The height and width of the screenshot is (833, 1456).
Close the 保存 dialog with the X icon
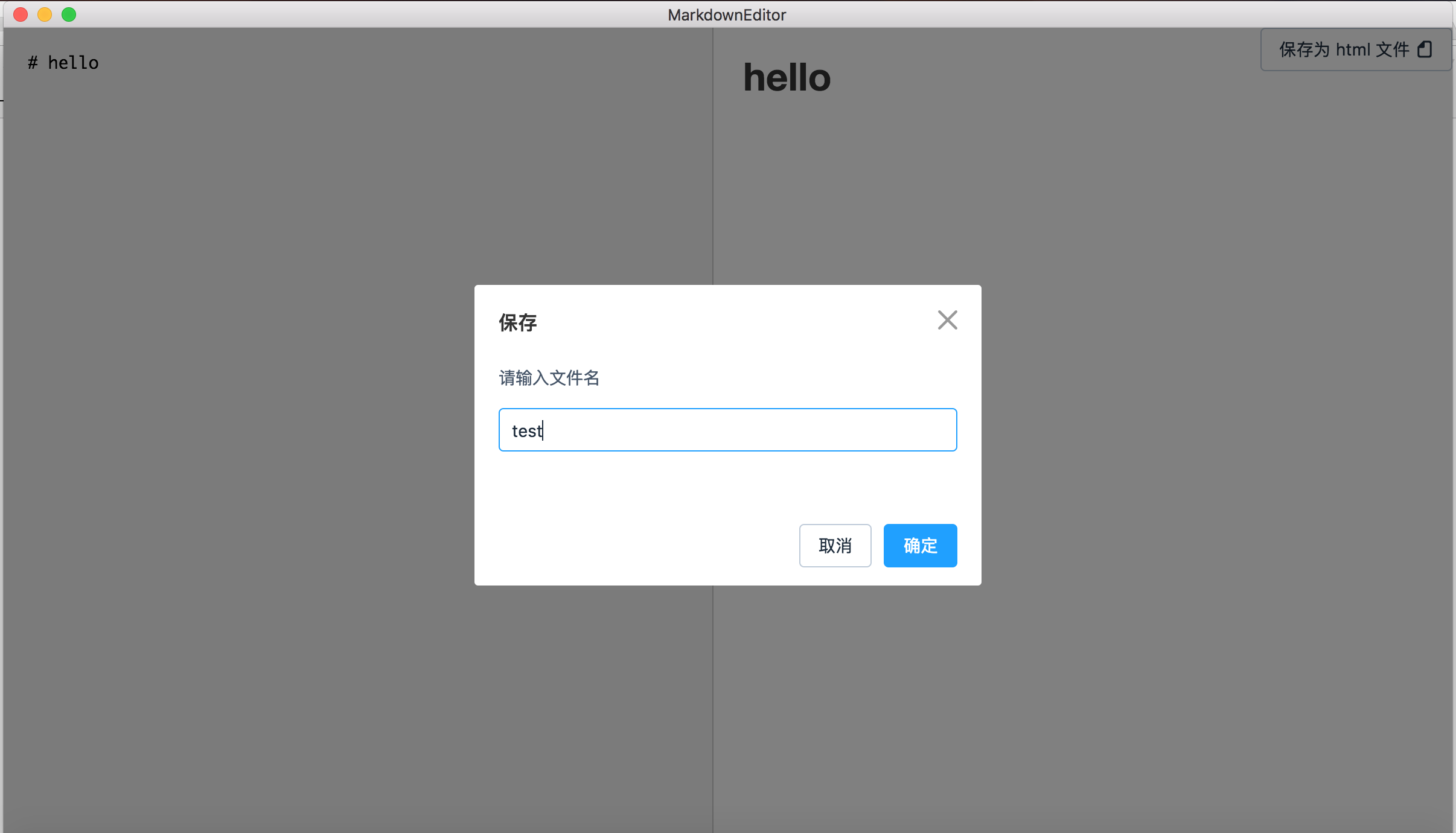click(947, 320)
